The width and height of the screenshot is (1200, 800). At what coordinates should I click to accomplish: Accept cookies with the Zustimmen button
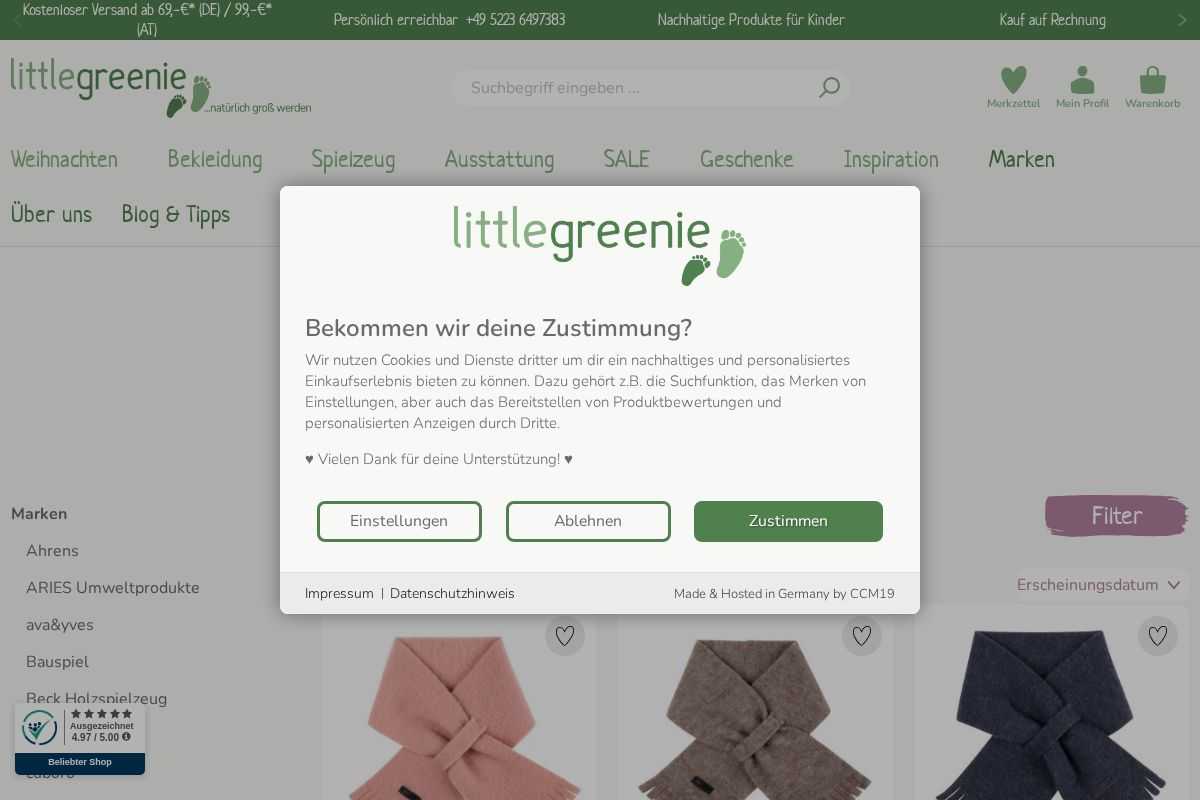(788, 521)
